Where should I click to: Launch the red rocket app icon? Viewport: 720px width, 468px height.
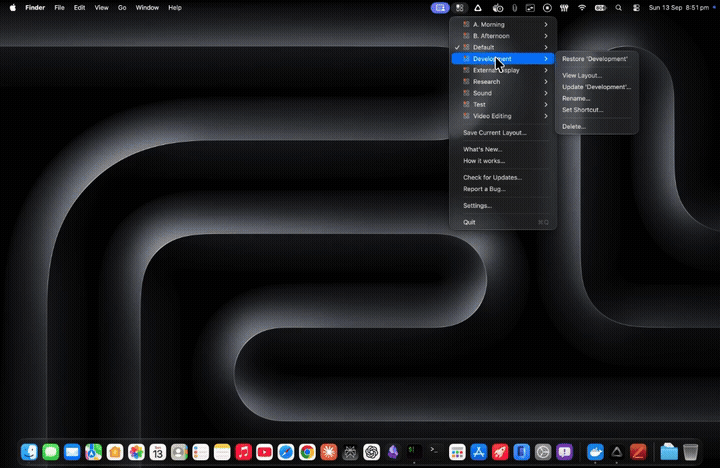(x=500, y=452)
